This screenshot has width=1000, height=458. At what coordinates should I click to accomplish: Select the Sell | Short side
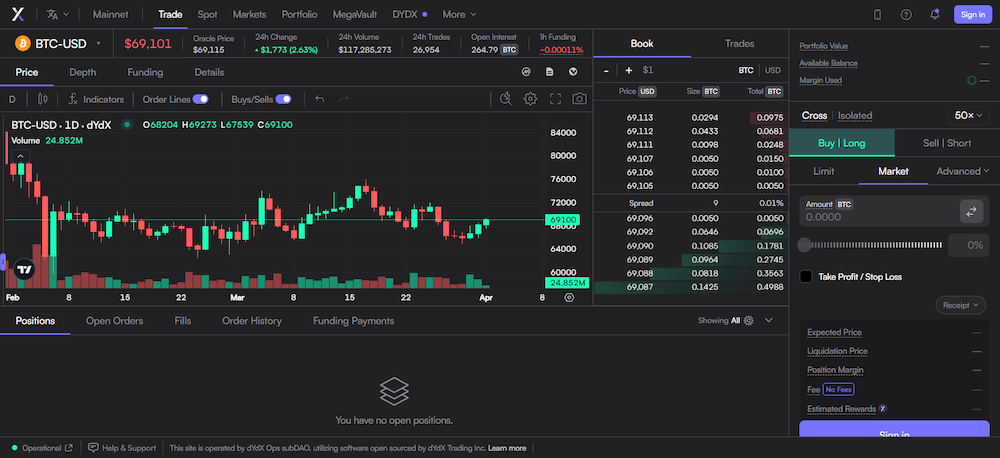(x=947, y=143)
